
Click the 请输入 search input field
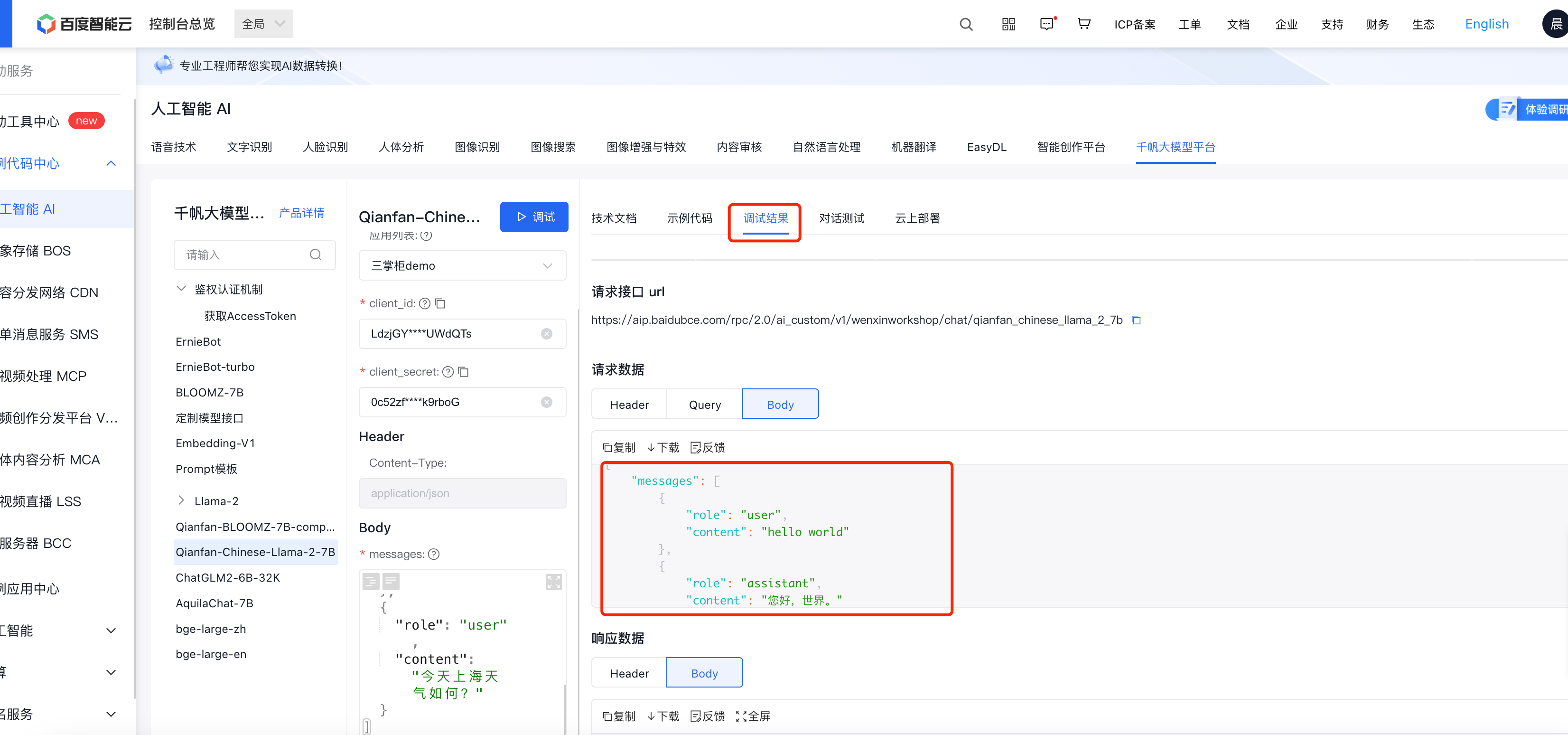(x=243, y=254)
